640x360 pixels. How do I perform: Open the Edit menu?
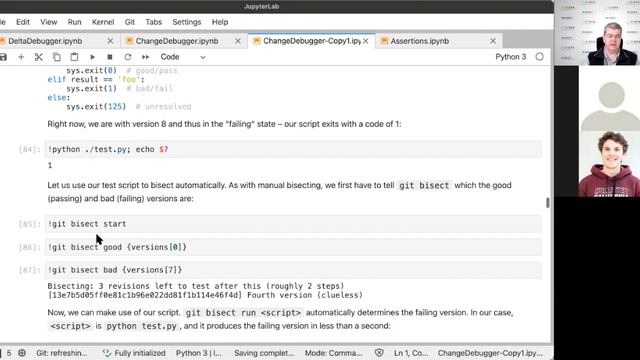click(x=23, y=22)
